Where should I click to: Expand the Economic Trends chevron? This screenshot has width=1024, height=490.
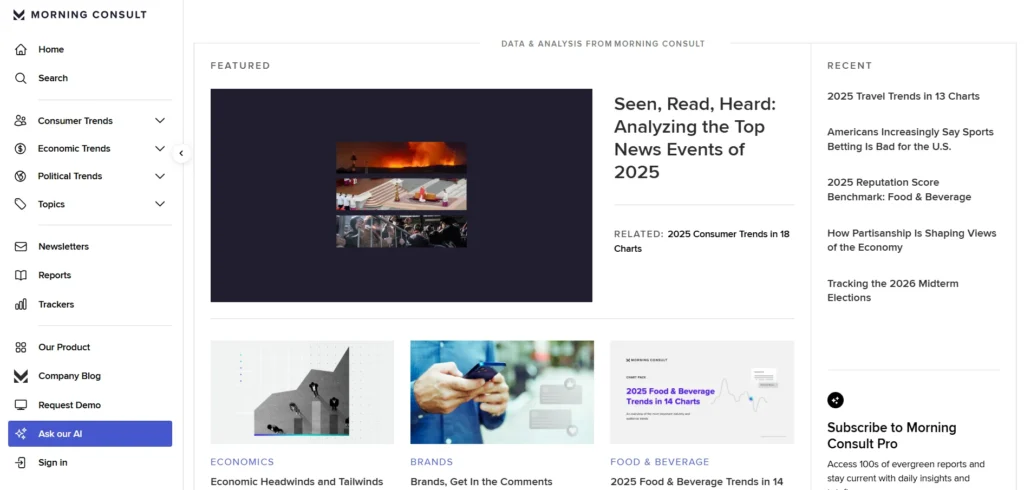click(x=160, y=149)
